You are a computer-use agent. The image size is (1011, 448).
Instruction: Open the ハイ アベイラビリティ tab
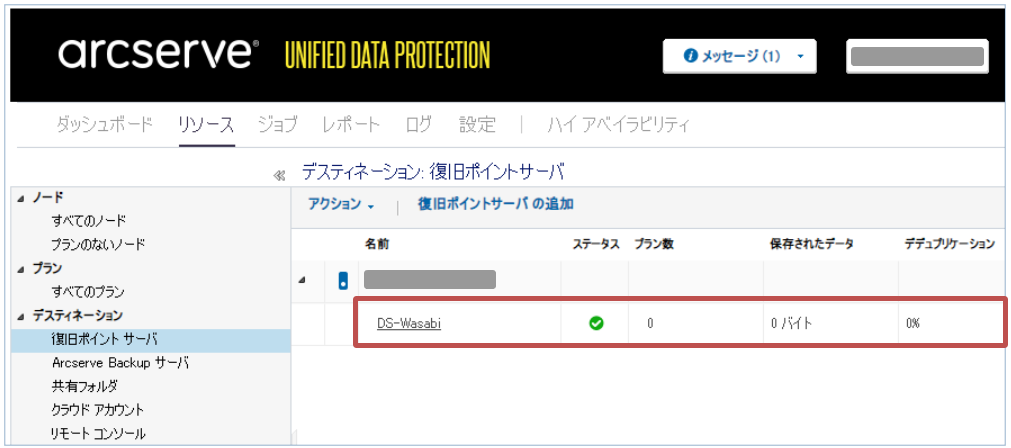point(617,125)
